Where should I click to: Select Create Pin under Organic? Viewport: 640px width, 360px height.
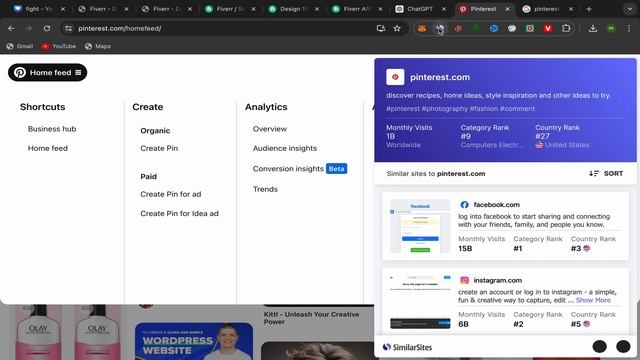(x=159, y=148)
